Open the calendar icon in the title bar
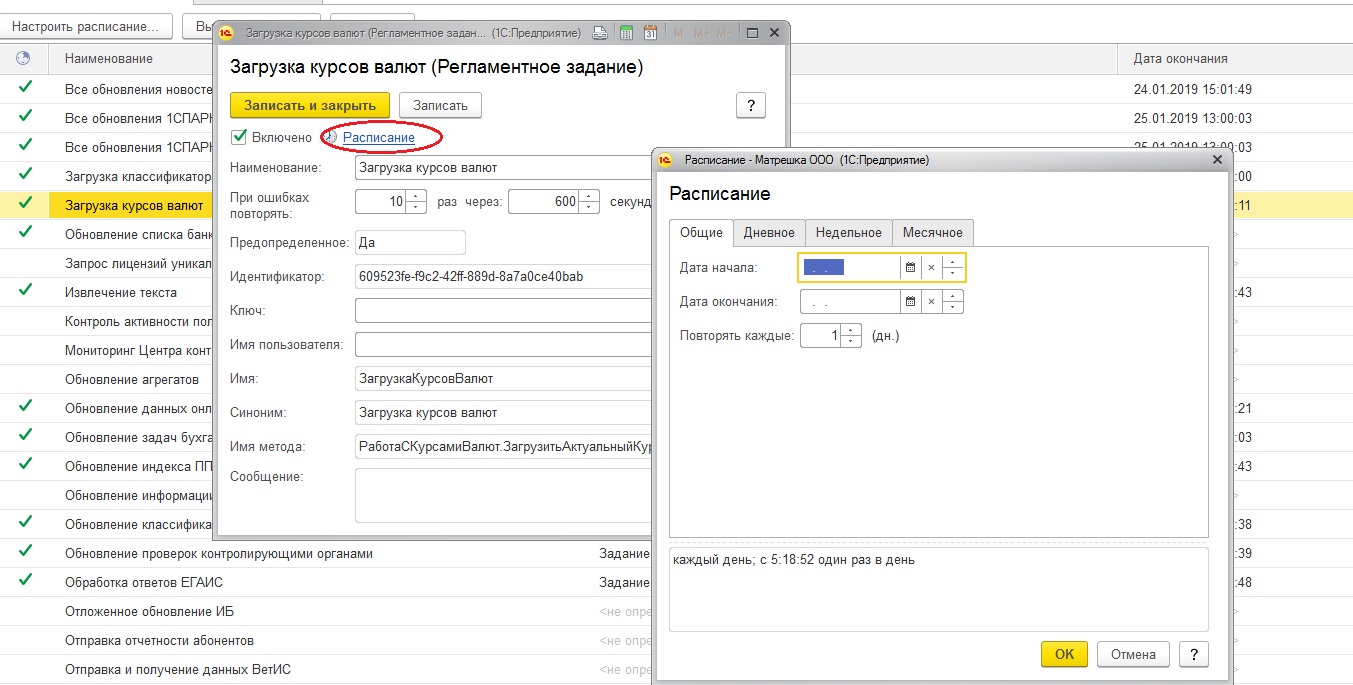 (x=650, y=33)
